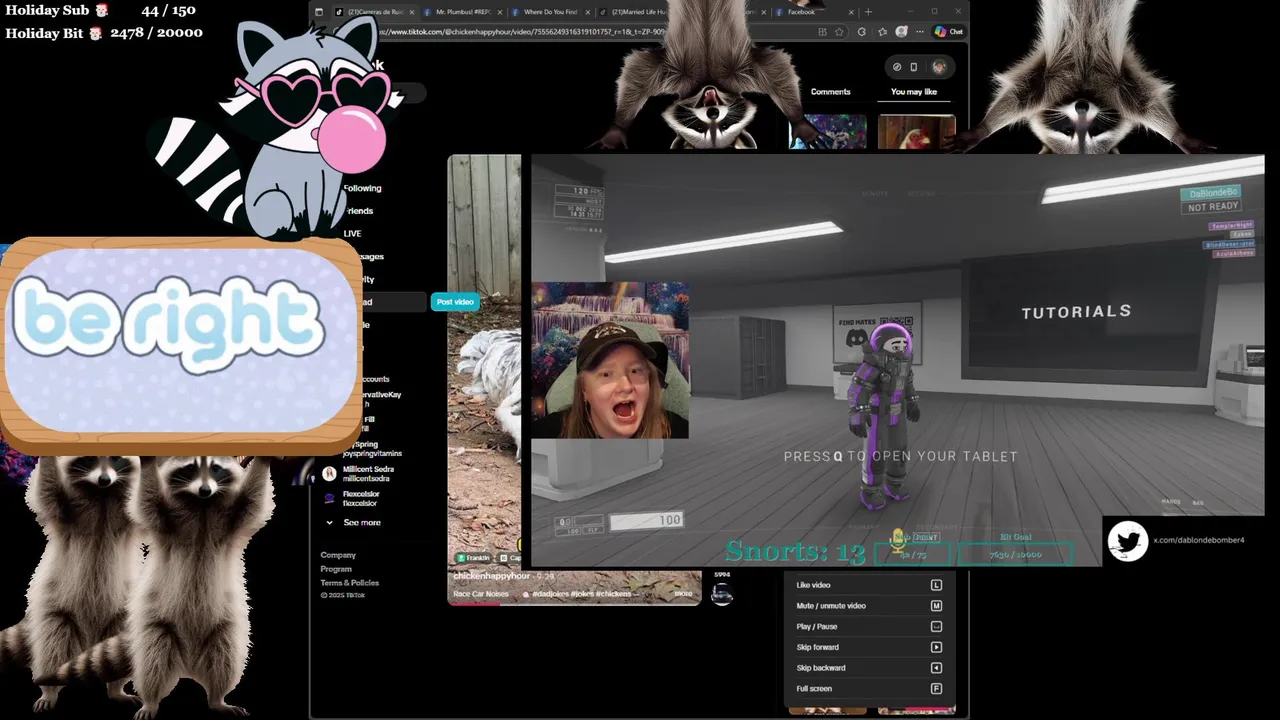The height and width of the screenshot is (720, 1280).
Task: Click the 'Full screen' shortcut text
Action: 814,688
